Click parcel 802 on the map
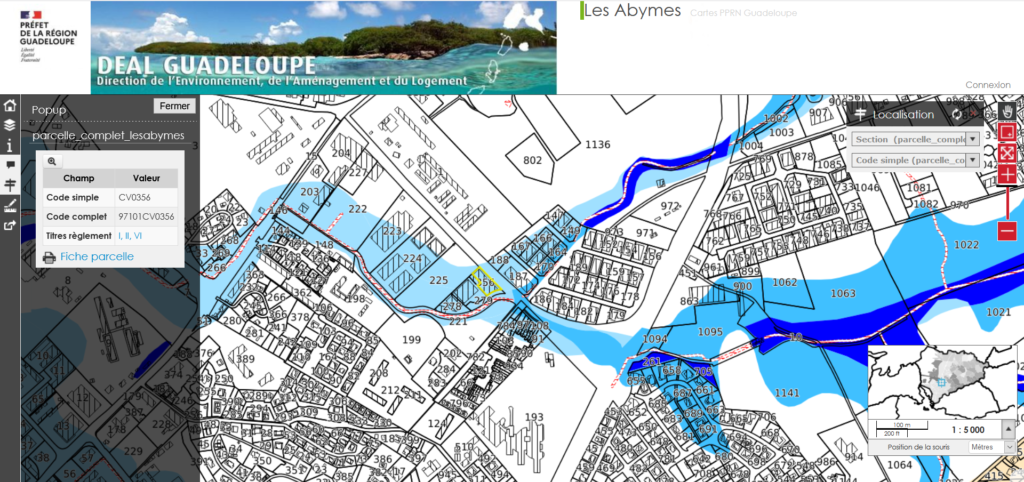This screenshot has height=482, width=1024. click(x=533, y=160)
